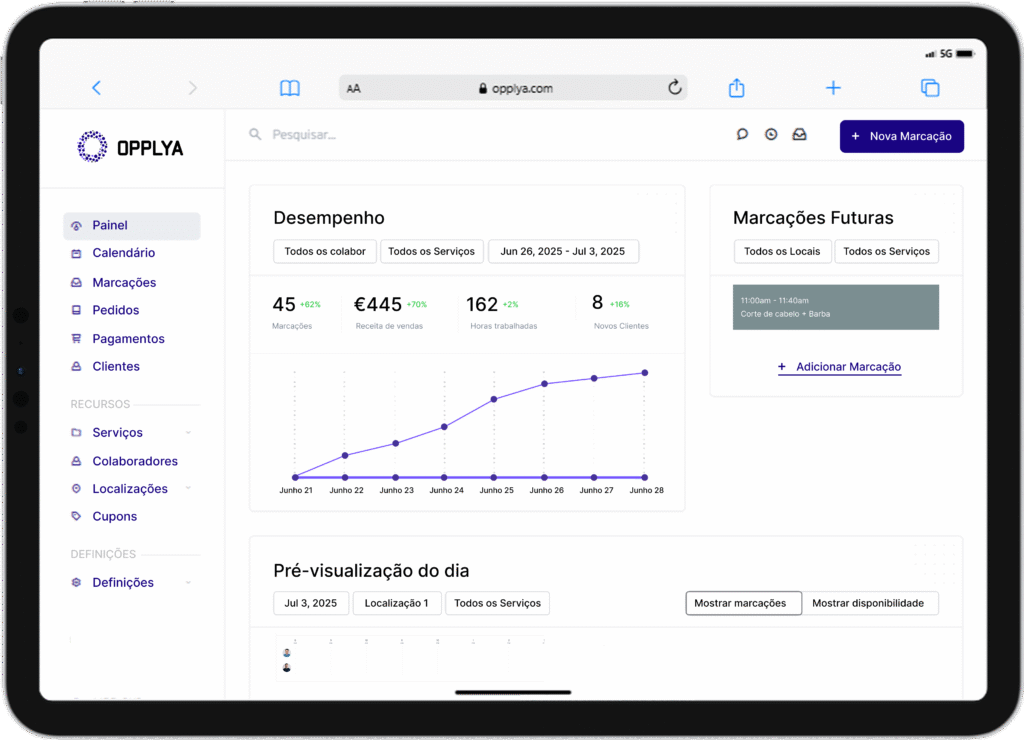
Task: Click the Nova Marcação button
Action: click(901, 136)
